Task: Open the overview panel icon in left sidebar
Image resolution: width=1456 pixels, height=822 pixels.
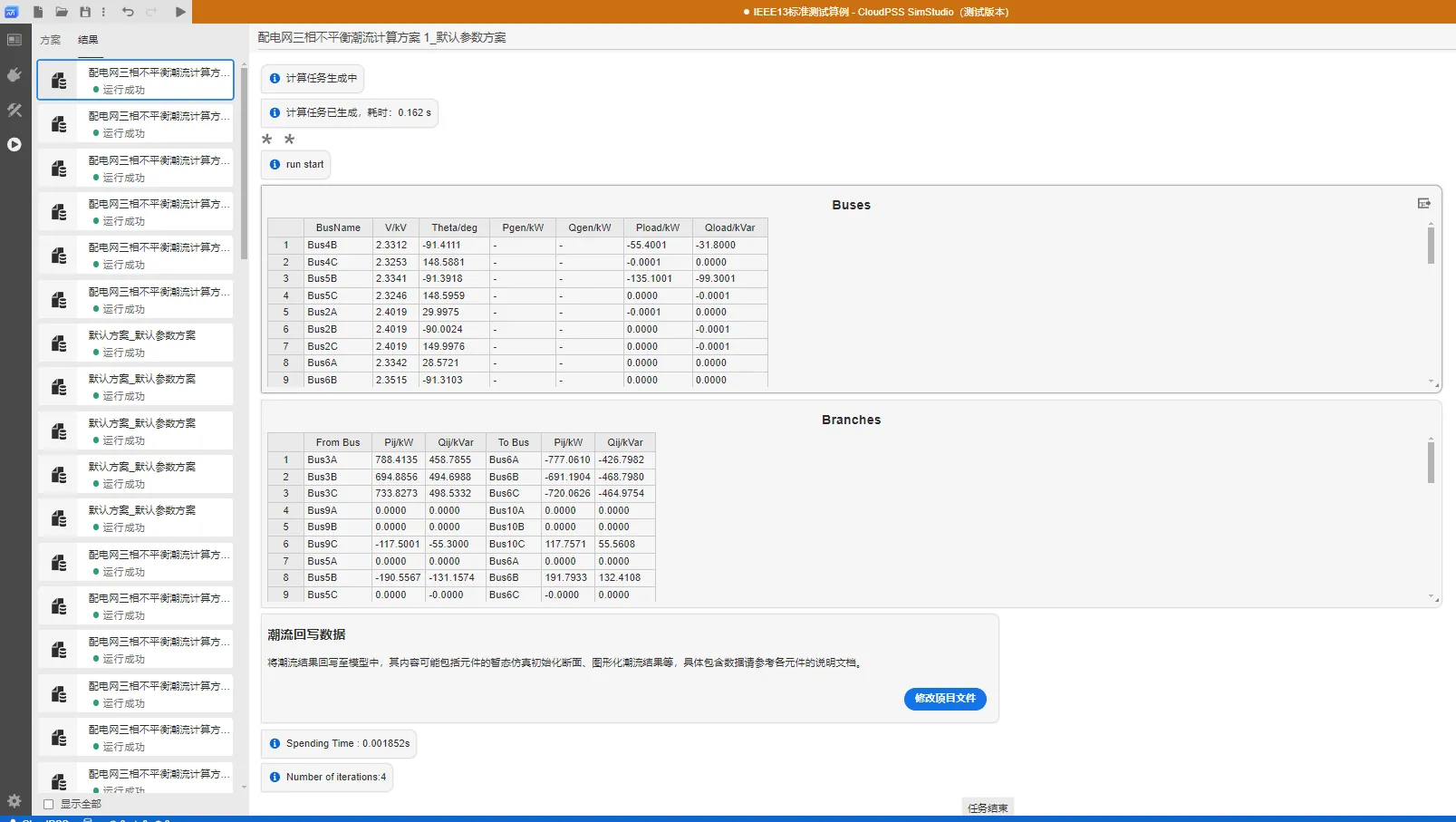Action: [x=14, y=40]
